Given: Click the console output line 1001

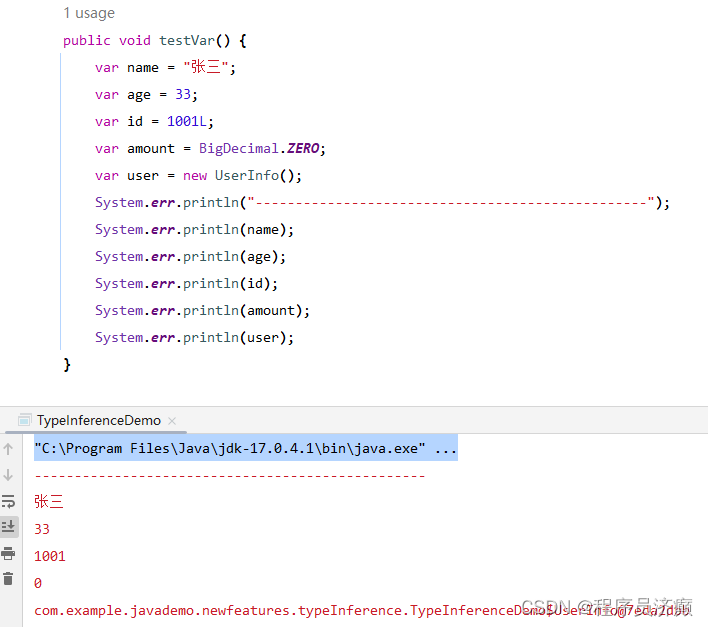Looking at the screenshot, I should tap(50, 557).
